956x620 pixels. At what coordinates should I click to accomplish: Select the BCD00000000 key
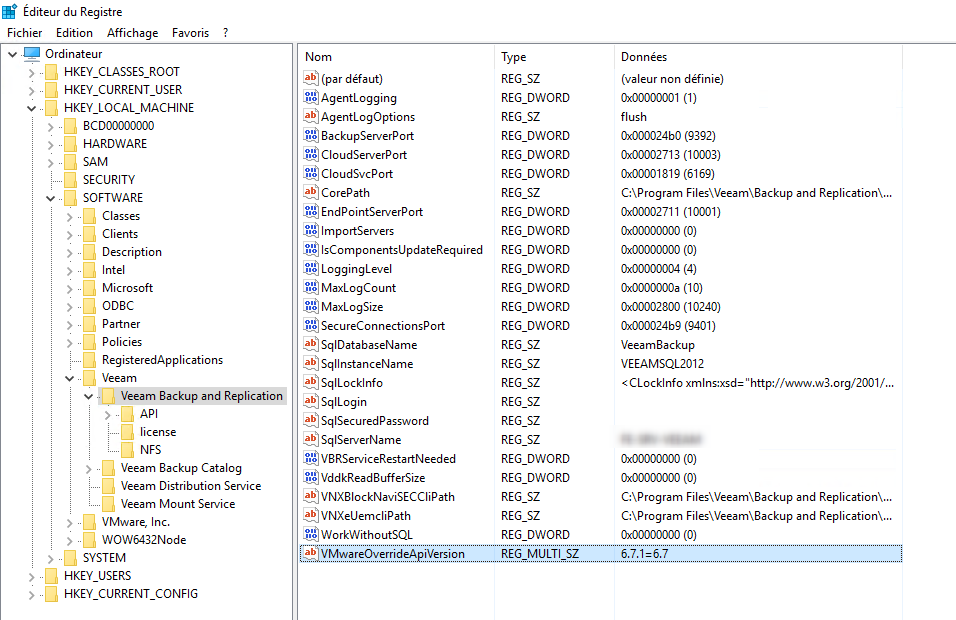[118, 126]
